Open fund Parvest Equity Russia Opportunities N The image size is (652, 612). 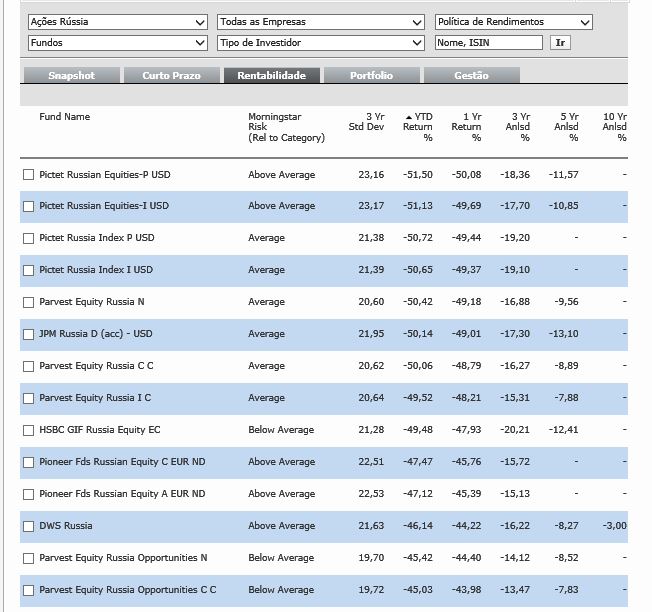point(123,558)
